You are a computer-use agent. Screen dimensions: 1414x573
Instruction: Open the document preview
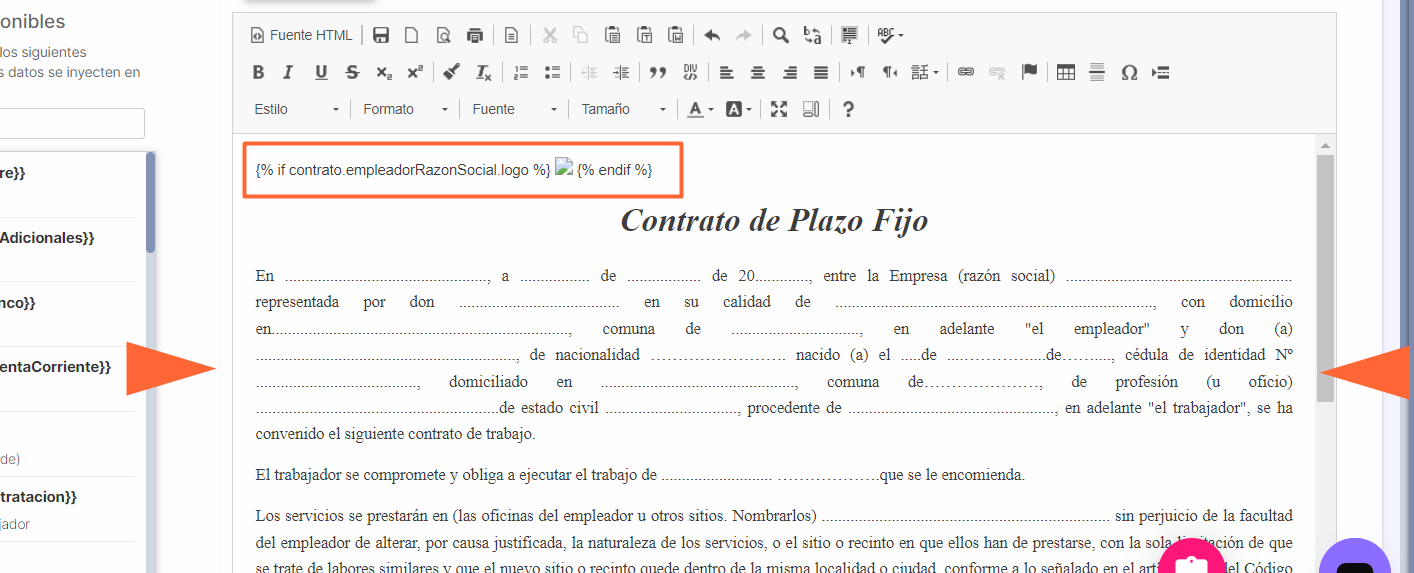coord(443,35)
